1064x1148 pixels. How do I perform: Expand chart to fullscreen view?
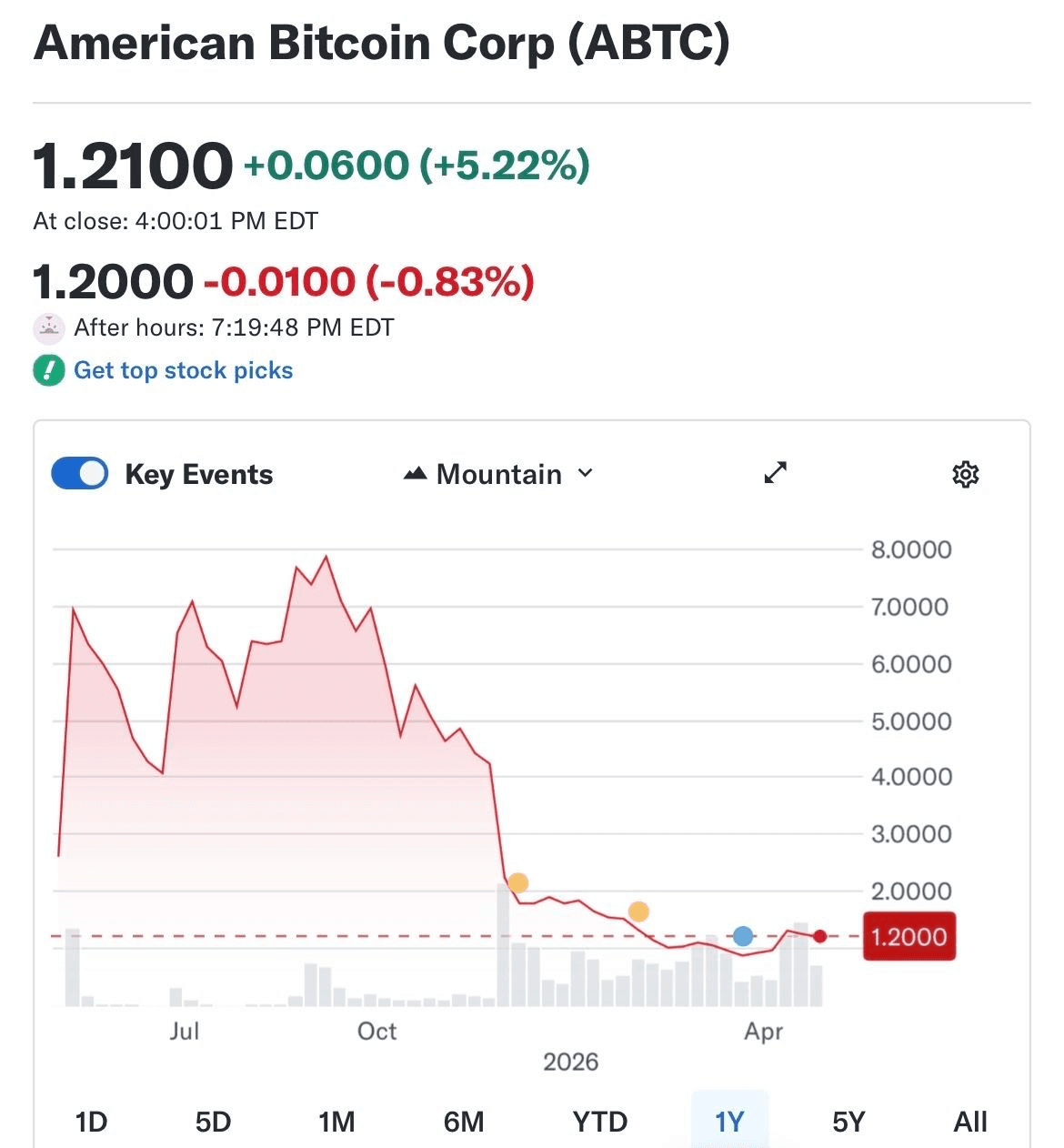pos(775,473)
